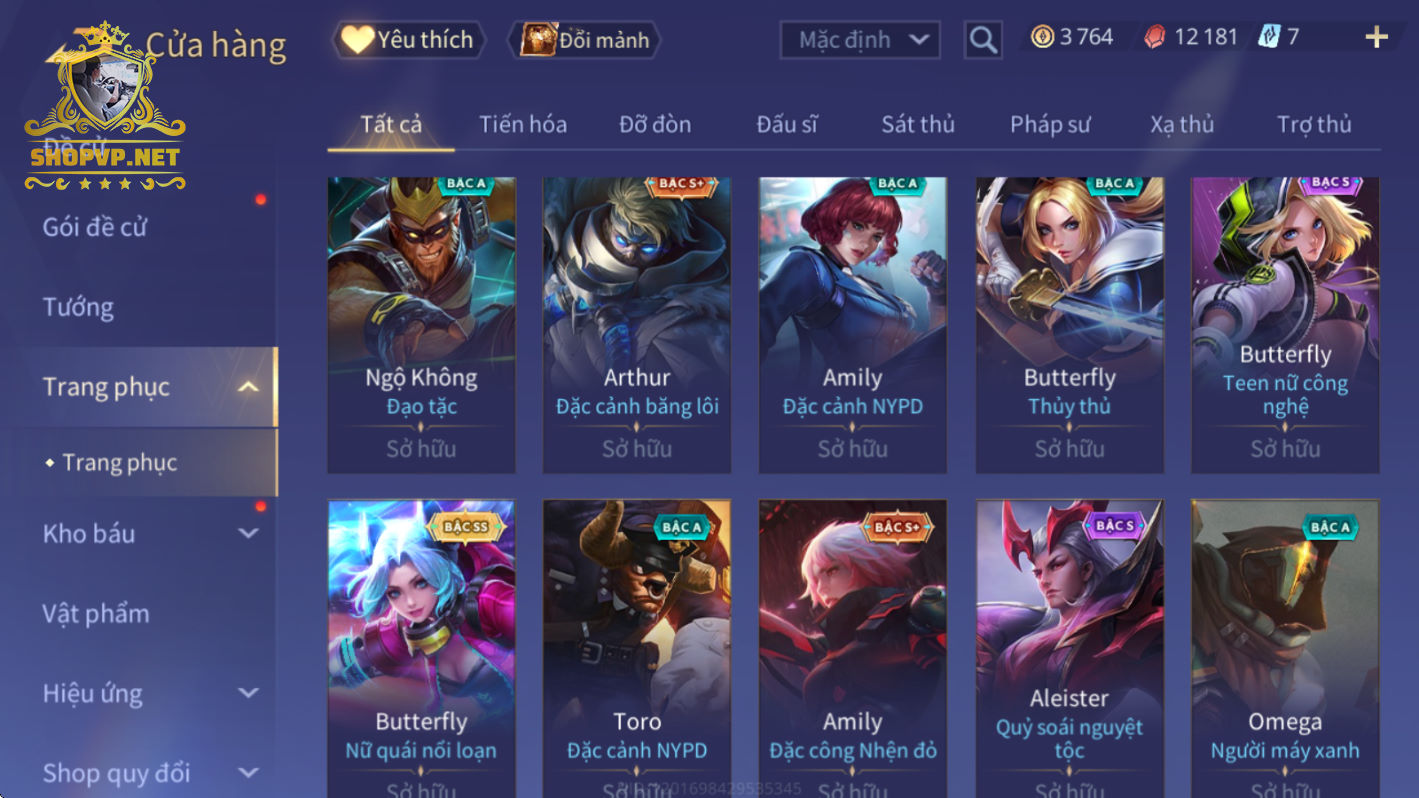Screen dimensions: 1419x798
Task: Click the gold coin currency icon
Action: pos(1043,37)
